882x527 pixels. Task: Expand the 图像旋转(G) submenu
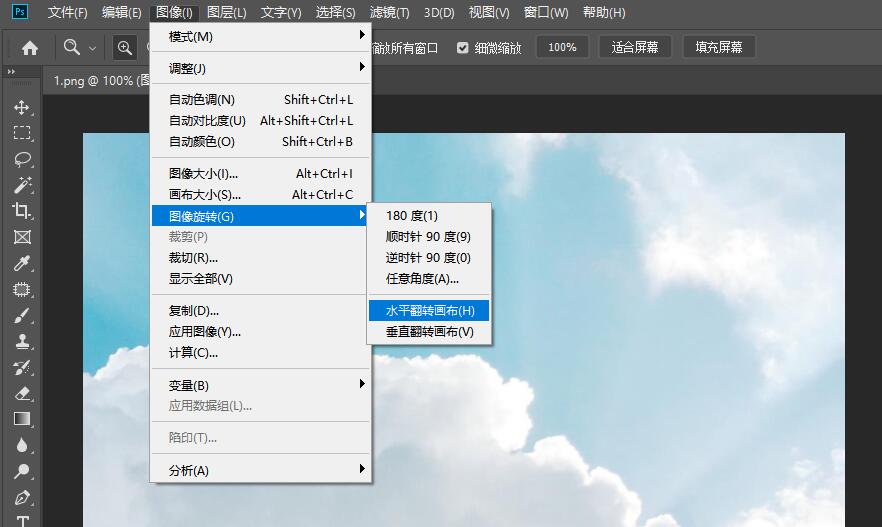tap(261, 216)
